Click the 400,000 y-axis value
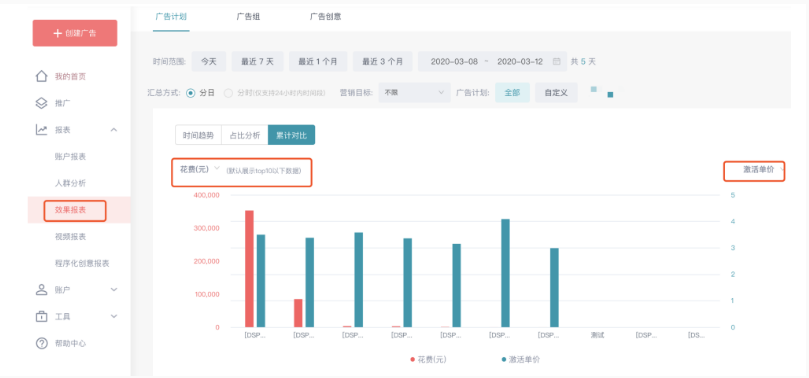809x378 pixels. [x=206, y=195]
